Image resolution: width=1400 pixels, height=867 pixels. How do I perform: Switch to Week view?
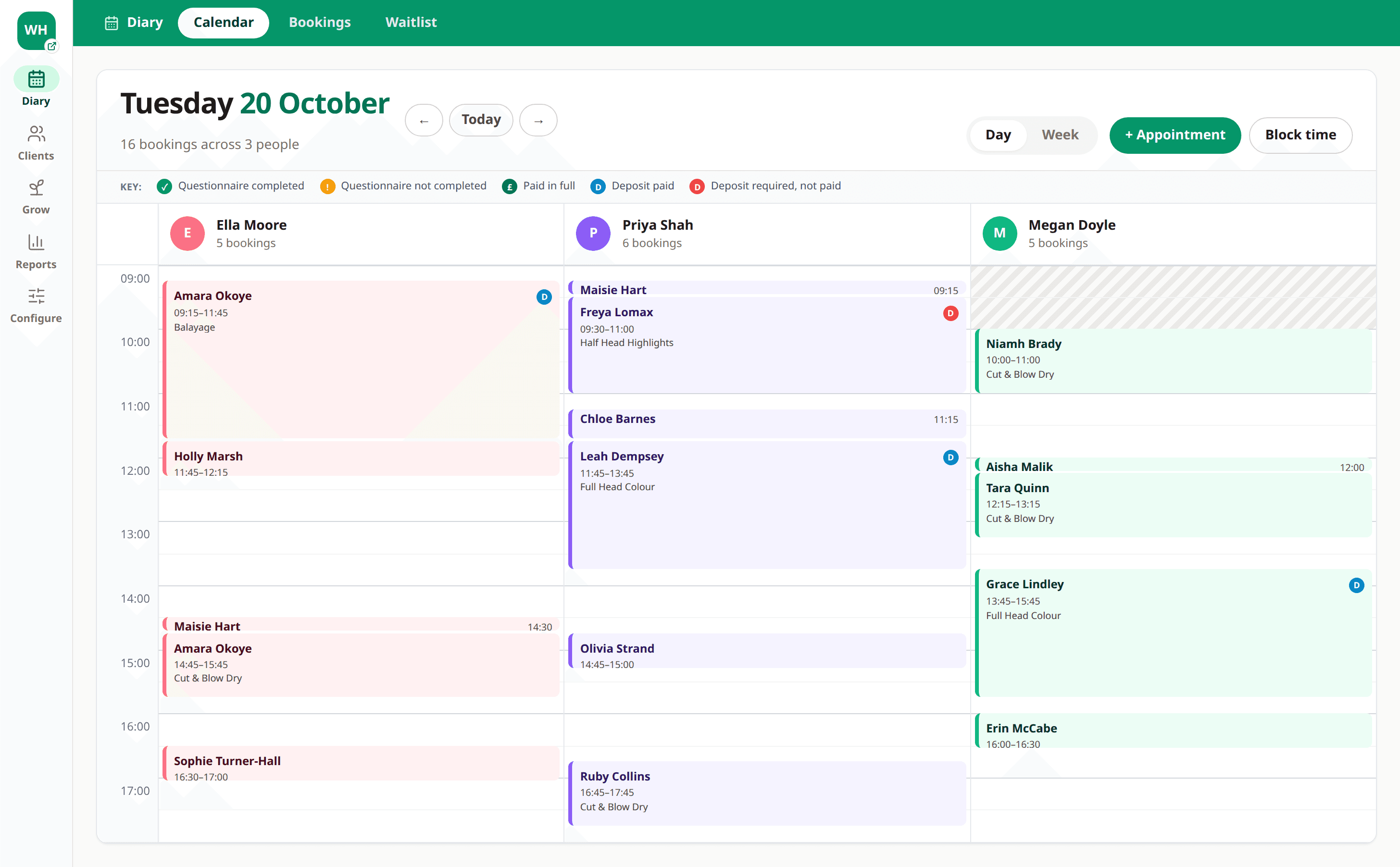coord(1060,136)
